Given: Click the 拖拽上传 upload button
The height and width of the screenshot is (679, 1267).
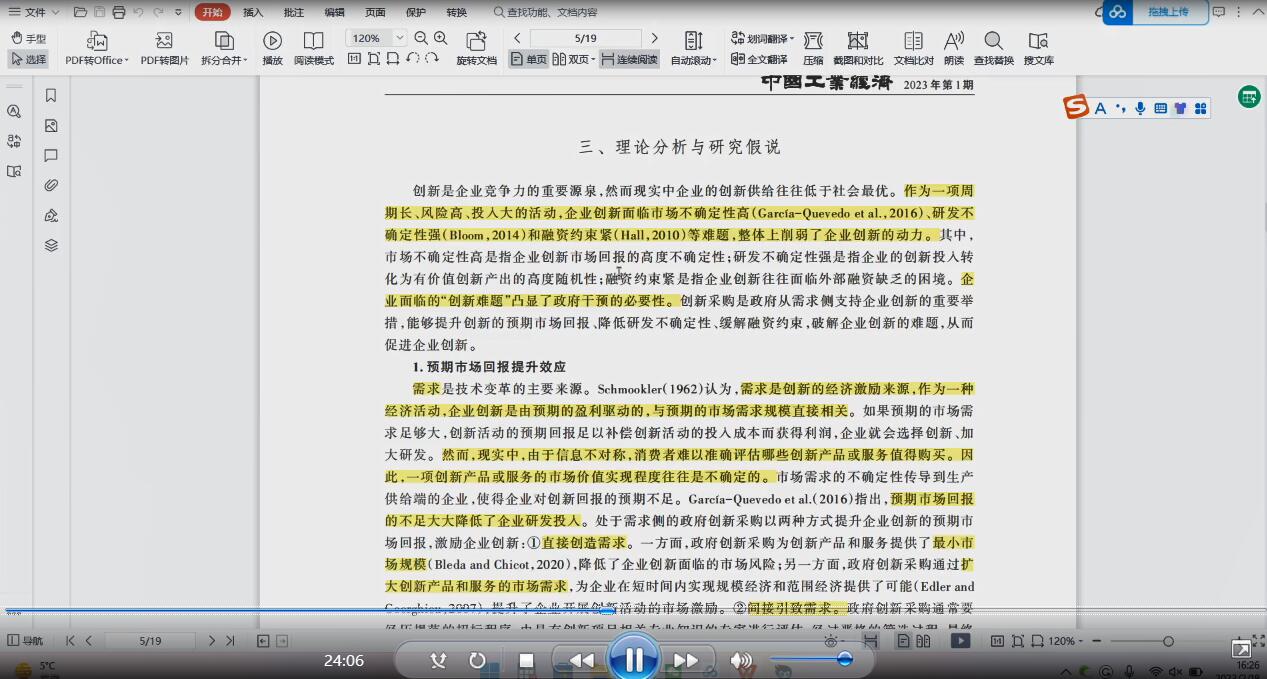Looking at the screenshot, I should click(1155, 12).
